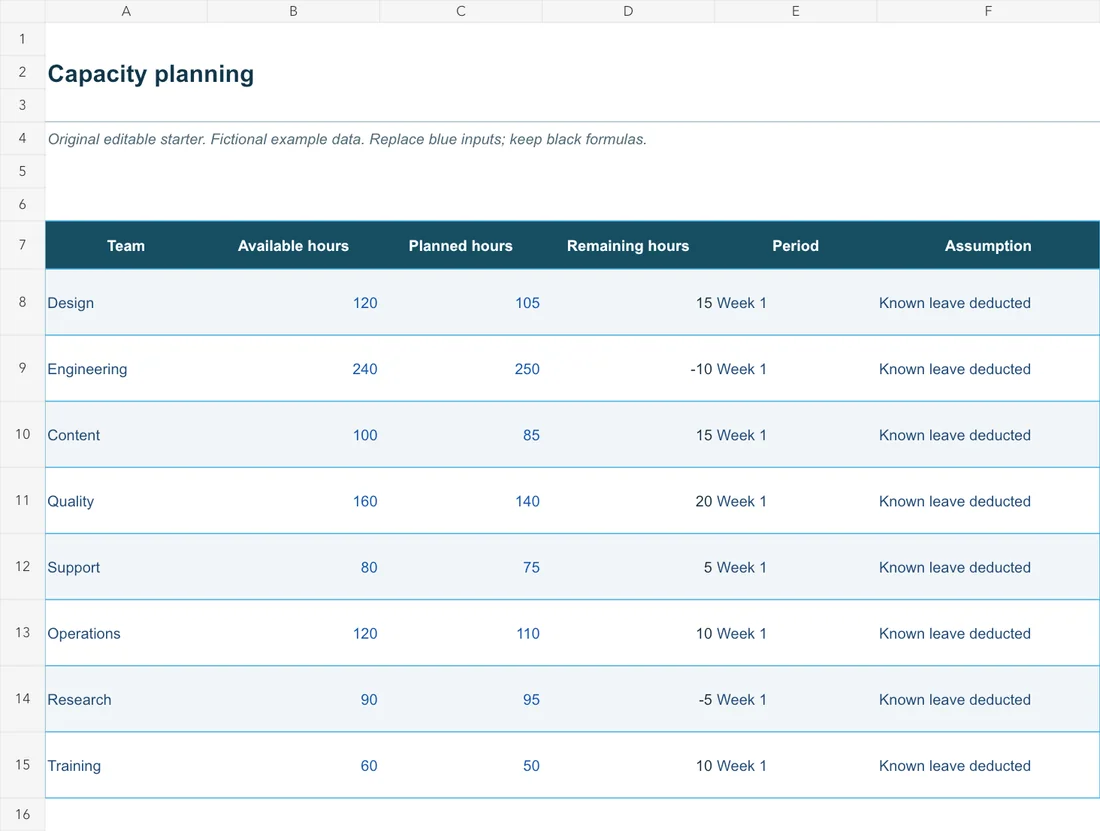Click column D header letter

coord(628,11)
